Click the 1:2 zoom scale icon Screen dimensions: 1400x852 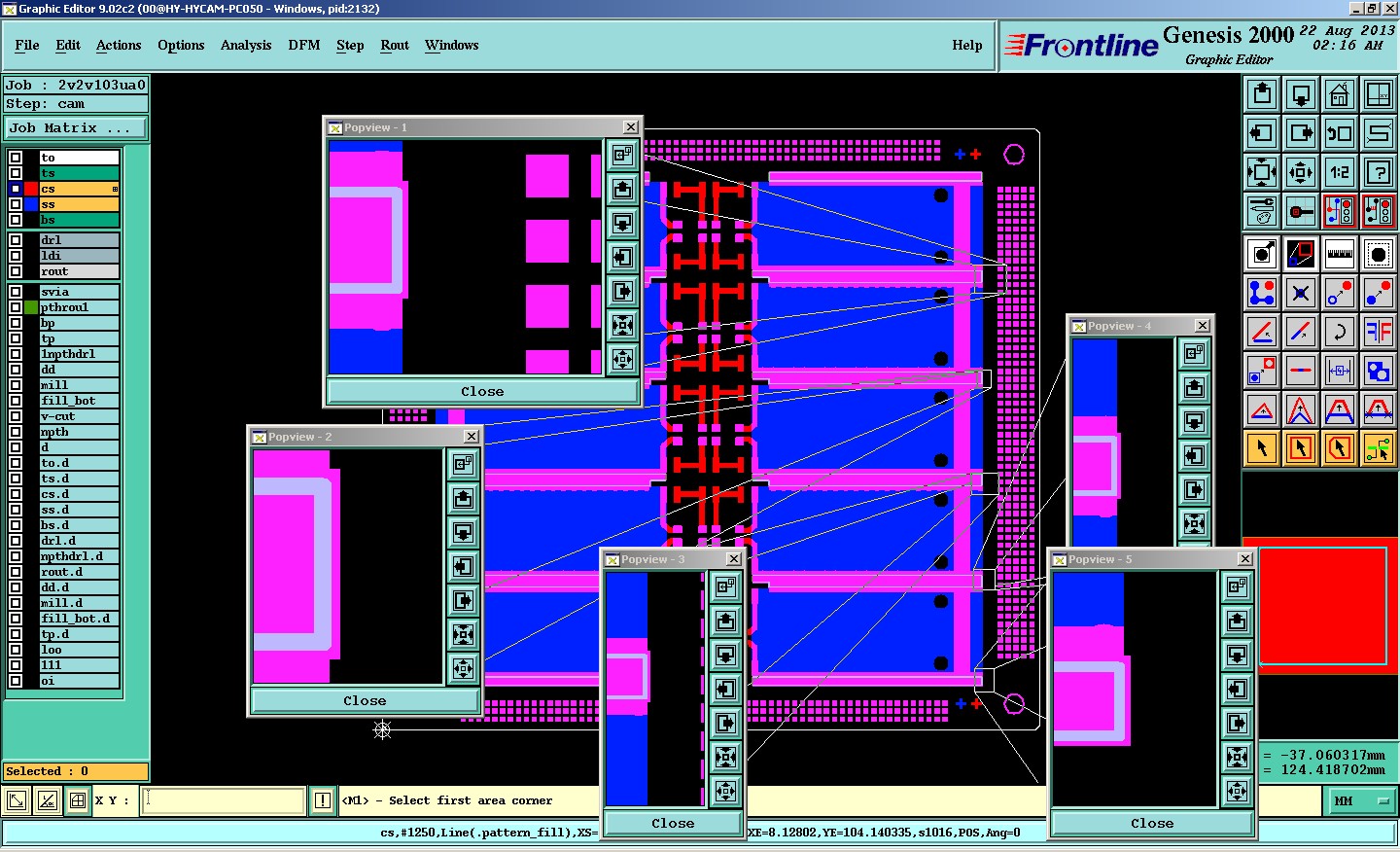coord(1340,172)
